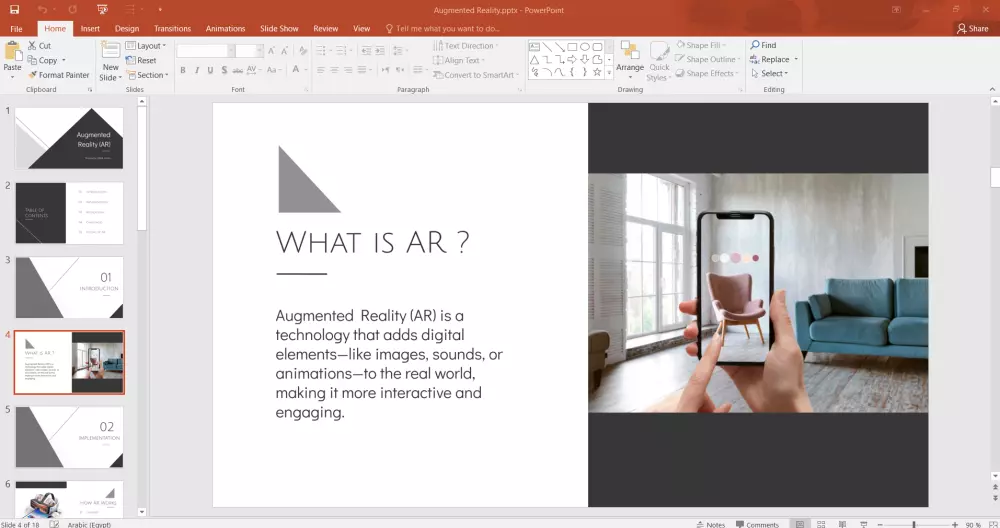Open the Section dropdown

pos(148,75)
